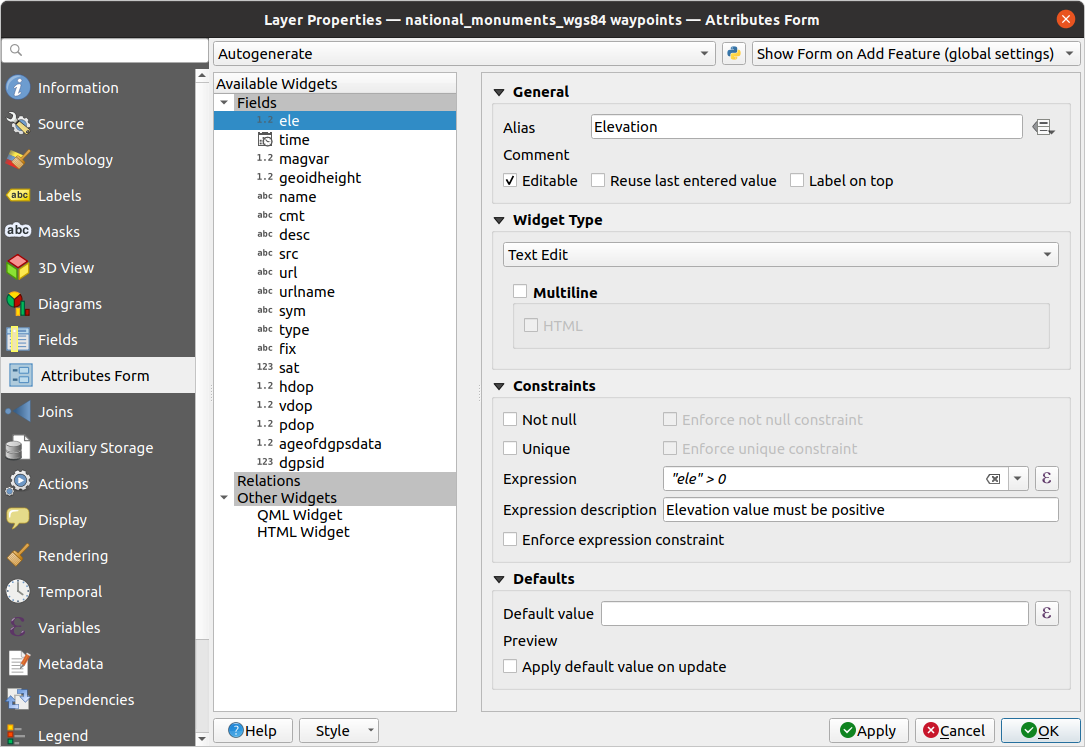The height and width of the screenshot is (748, 1086).
Task: Uncheck the Editable checkbox
Action: click(510, 180)
